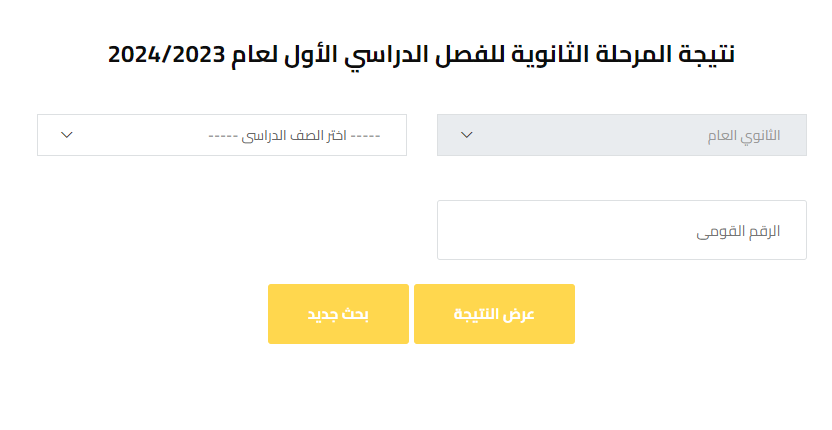Screen dimensions: 832x430
Task: Start a new search via بحث جديد
Action: [x=338, y=314]
